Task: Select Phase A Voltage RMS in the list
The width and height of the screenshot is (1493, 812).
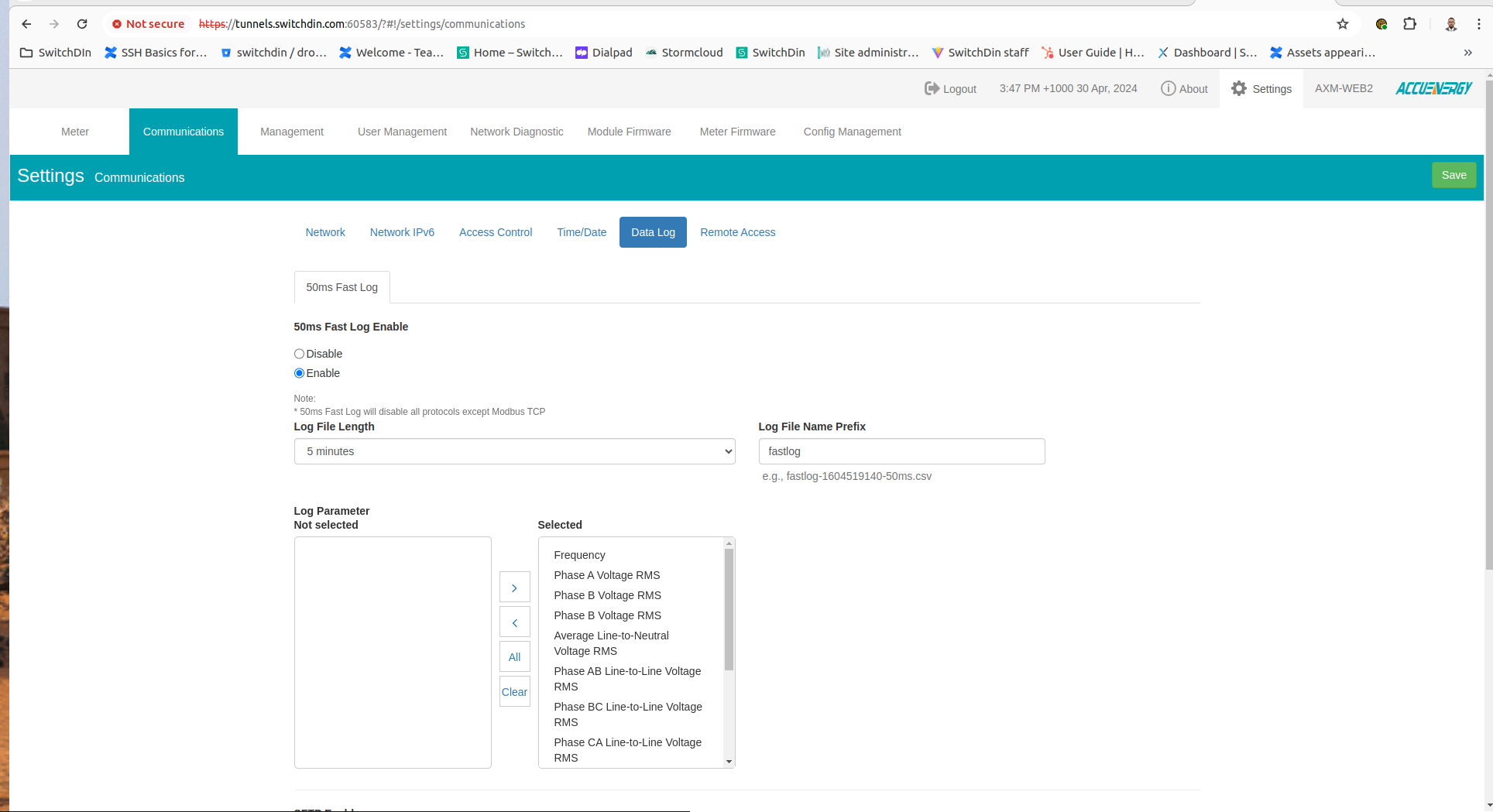Action: tap(607, 575)
